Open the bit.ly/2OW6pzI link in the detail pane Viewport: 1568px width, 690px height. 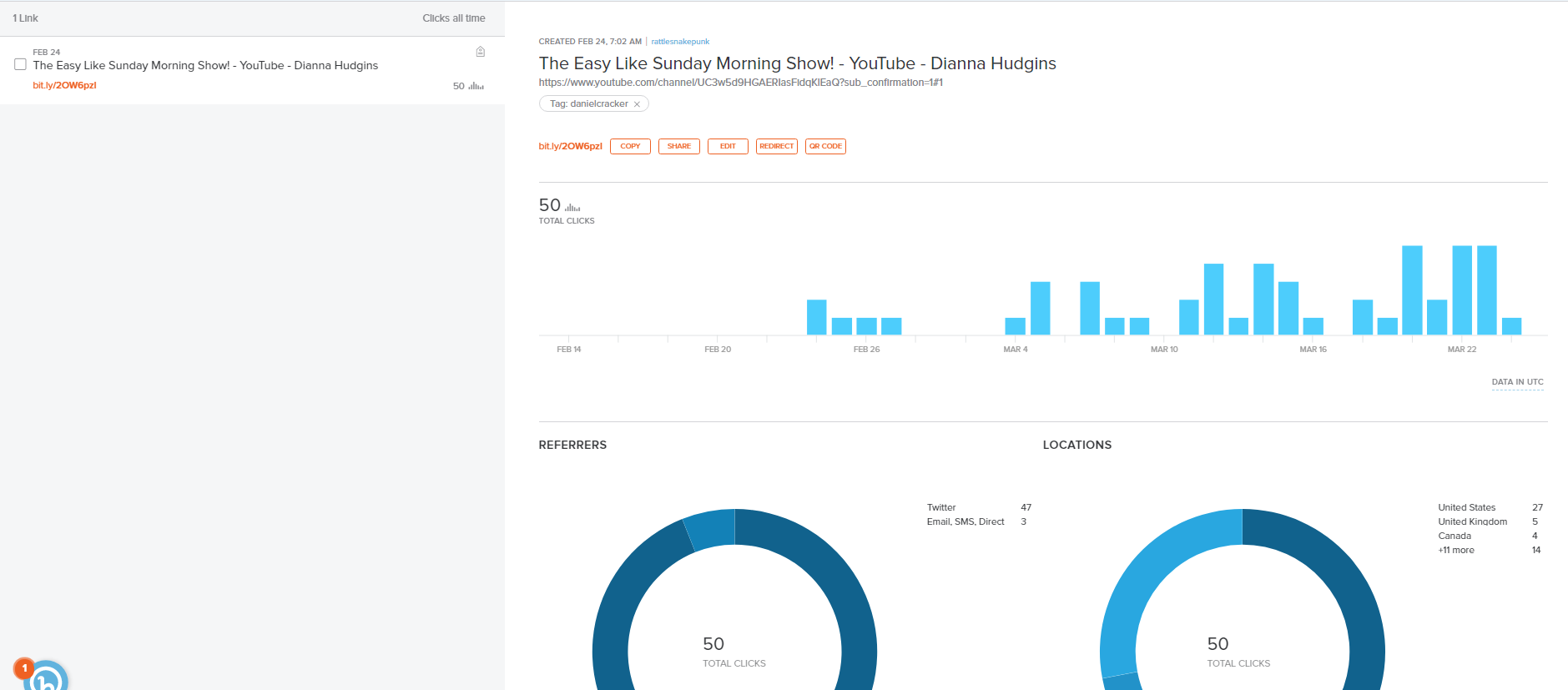[570, 146]
